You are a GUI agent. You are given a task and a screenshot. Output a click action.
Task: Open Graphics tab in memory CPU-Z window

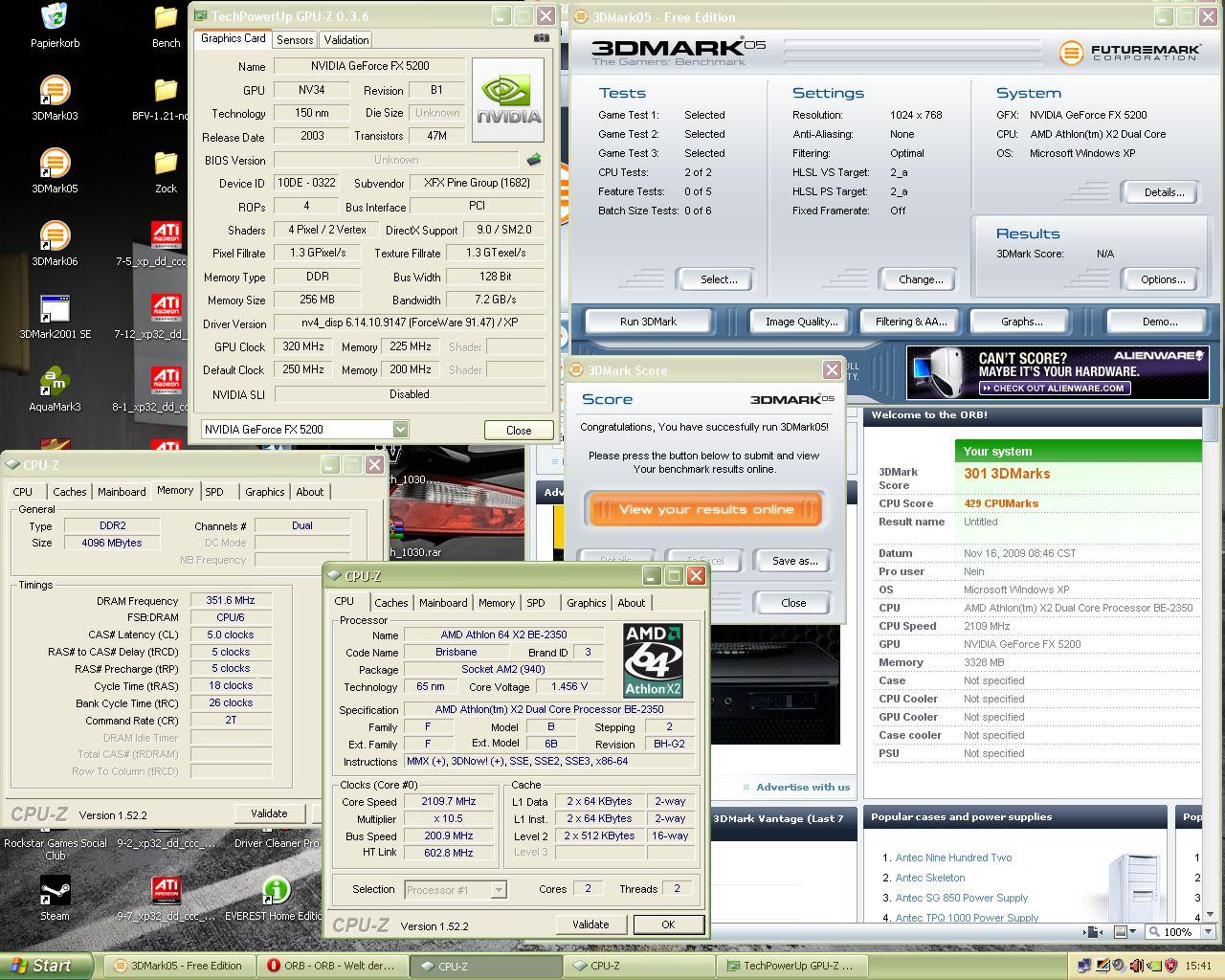264,492
